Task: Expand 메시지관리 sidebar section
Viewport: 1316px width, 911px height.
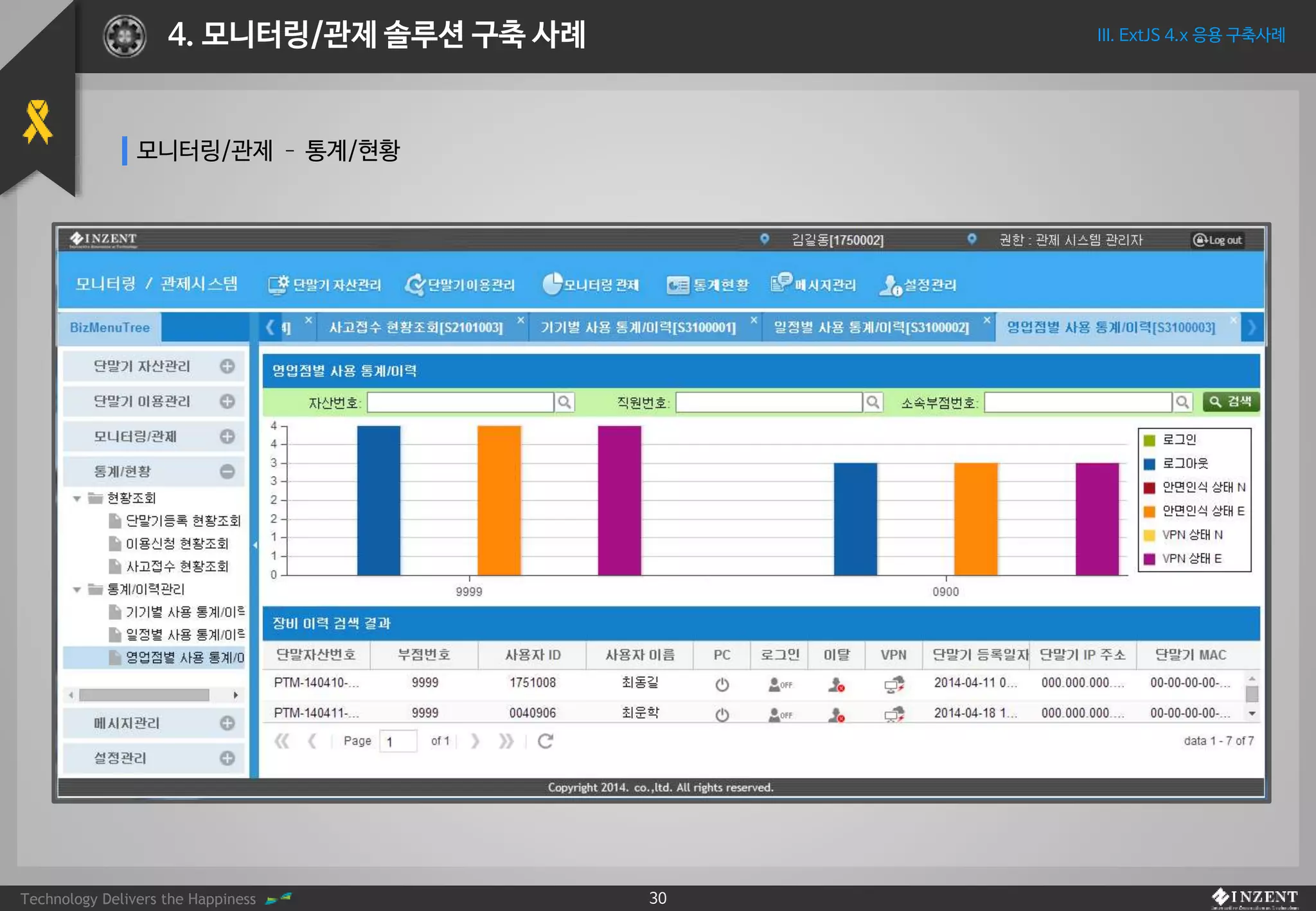Action: point(227,723)
